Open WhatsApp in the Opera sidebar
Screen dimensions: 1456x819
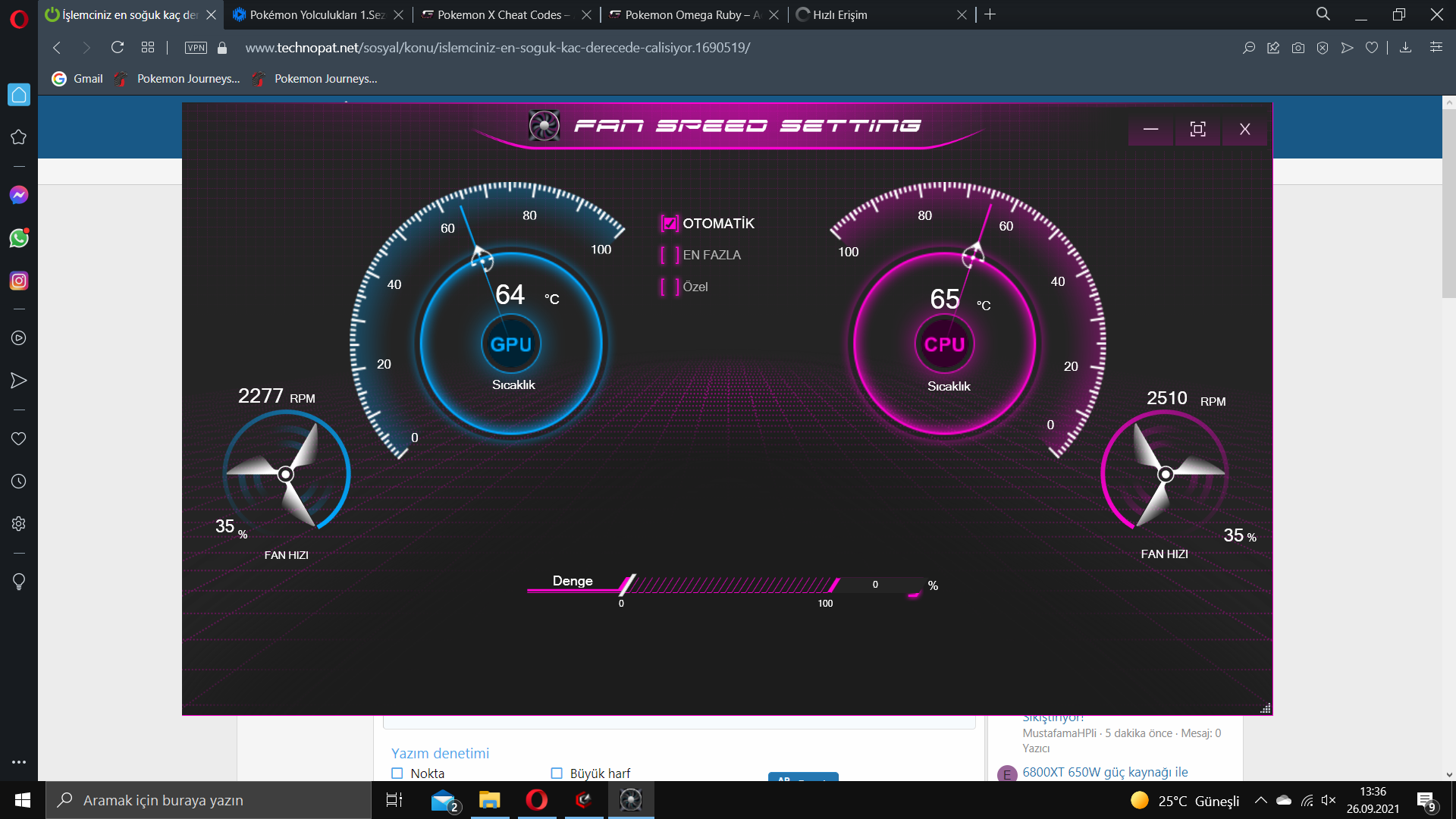(x=19, y=238)
